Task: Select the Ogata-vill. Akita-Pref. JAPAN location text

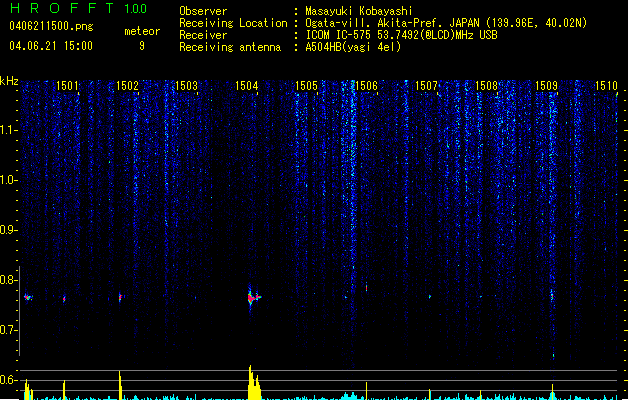Action: (x=446, y=23)
